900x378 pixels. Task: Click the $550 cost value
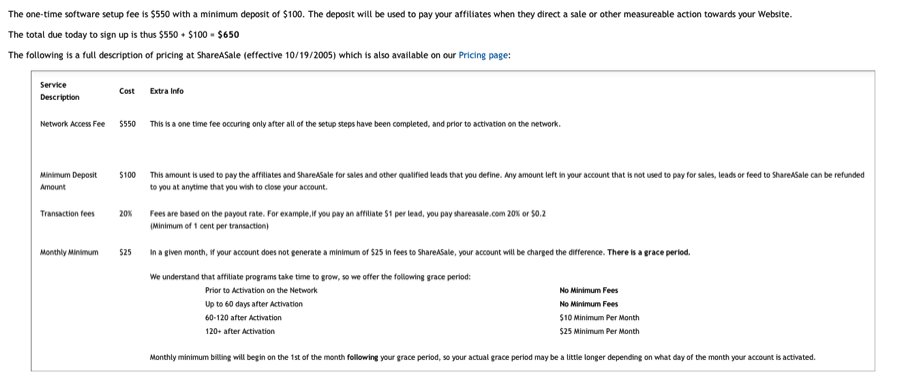(x=127, y=124)
